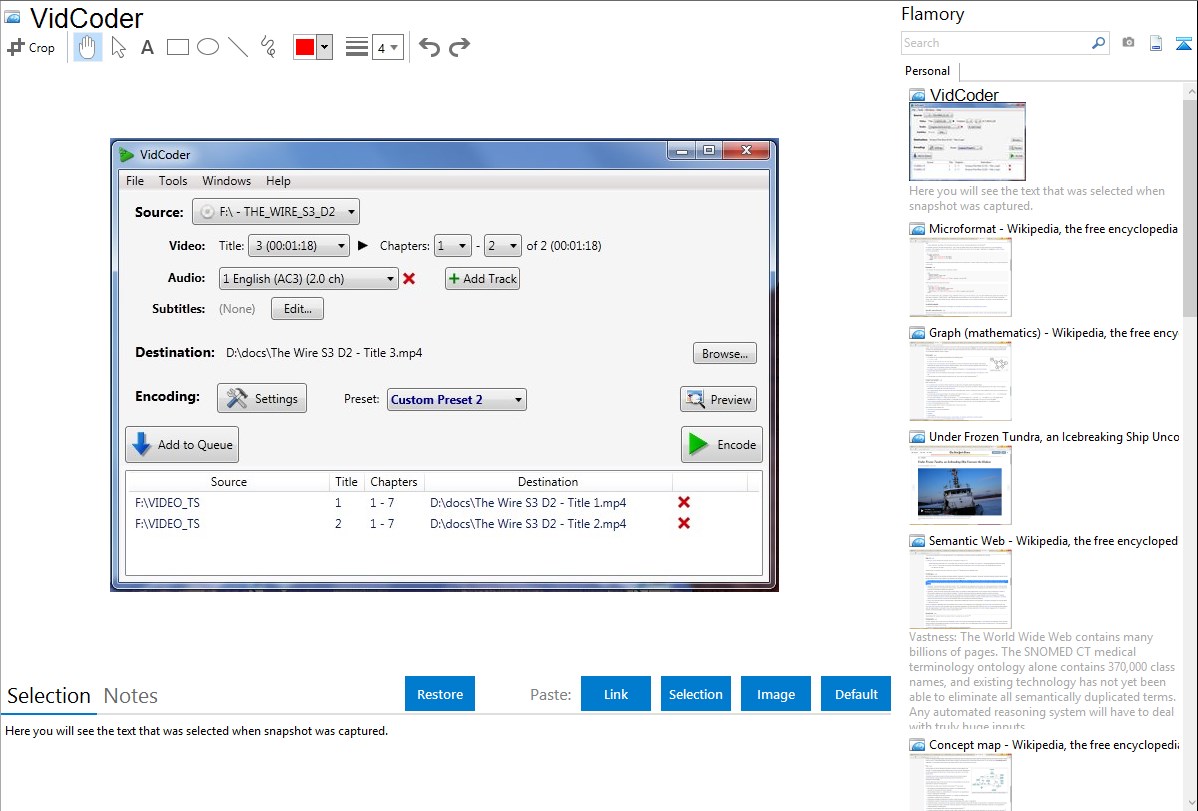Click the subtitles Edit... button

pyautogui.click(x=297, y=309)
